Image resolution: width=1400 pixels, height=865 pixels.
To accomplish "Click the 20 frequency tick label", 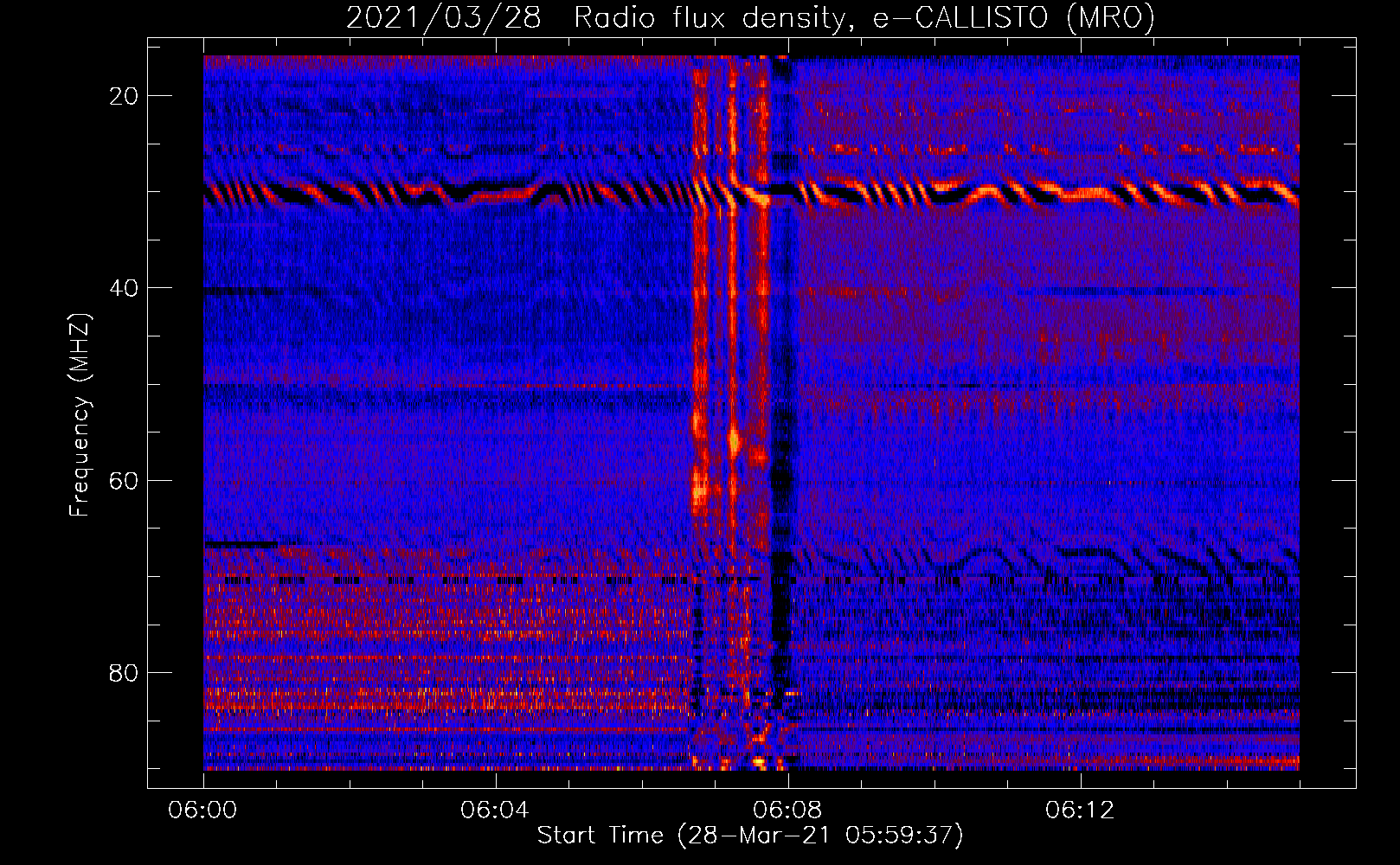I will pyautogui.click(x=125, y=96).
